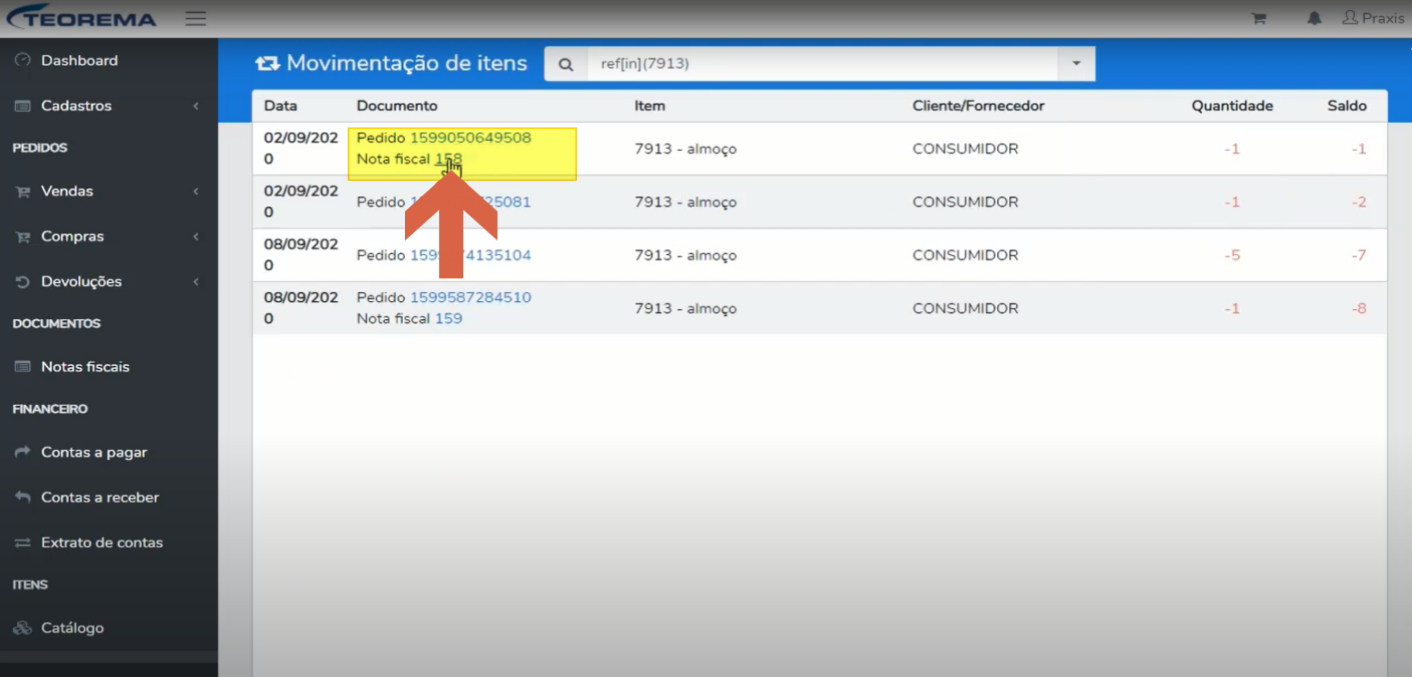
Task: Click the Cliente/Fornecedor column header
Action: [978, 106]
